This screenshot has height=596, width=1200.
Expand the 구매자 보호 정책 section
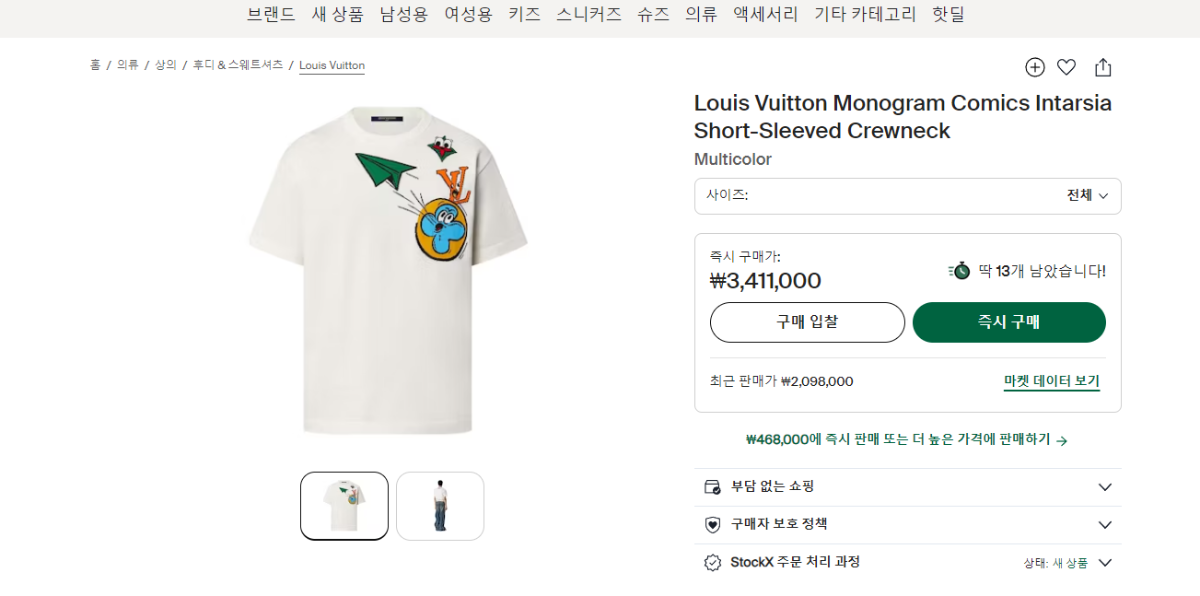tap(1105, 525)
